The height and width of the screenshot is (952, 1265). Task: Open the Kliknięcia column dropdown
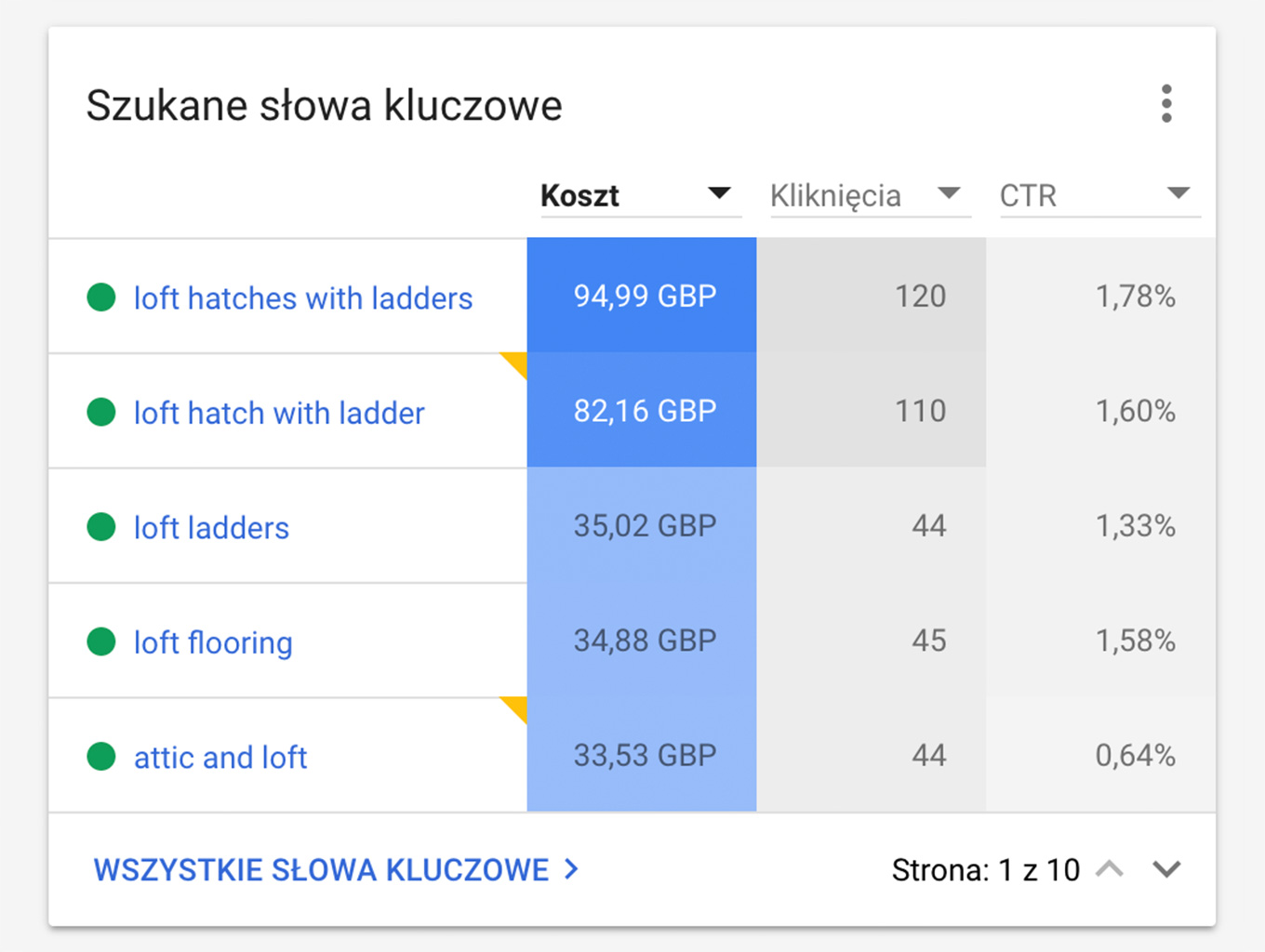point(948,194)
